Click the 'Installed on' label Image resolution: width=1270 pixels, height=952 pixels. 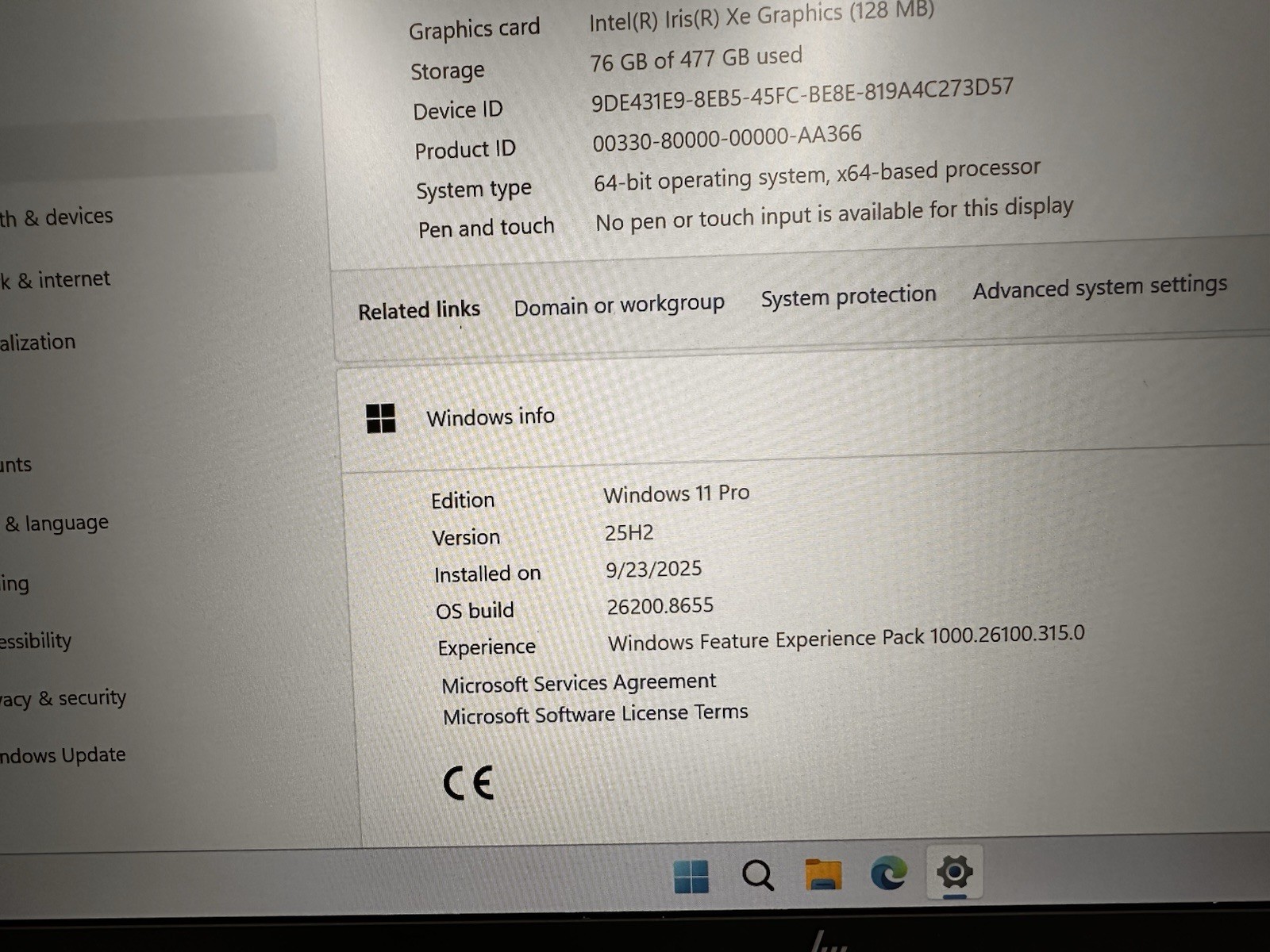(x=487, y=574)
